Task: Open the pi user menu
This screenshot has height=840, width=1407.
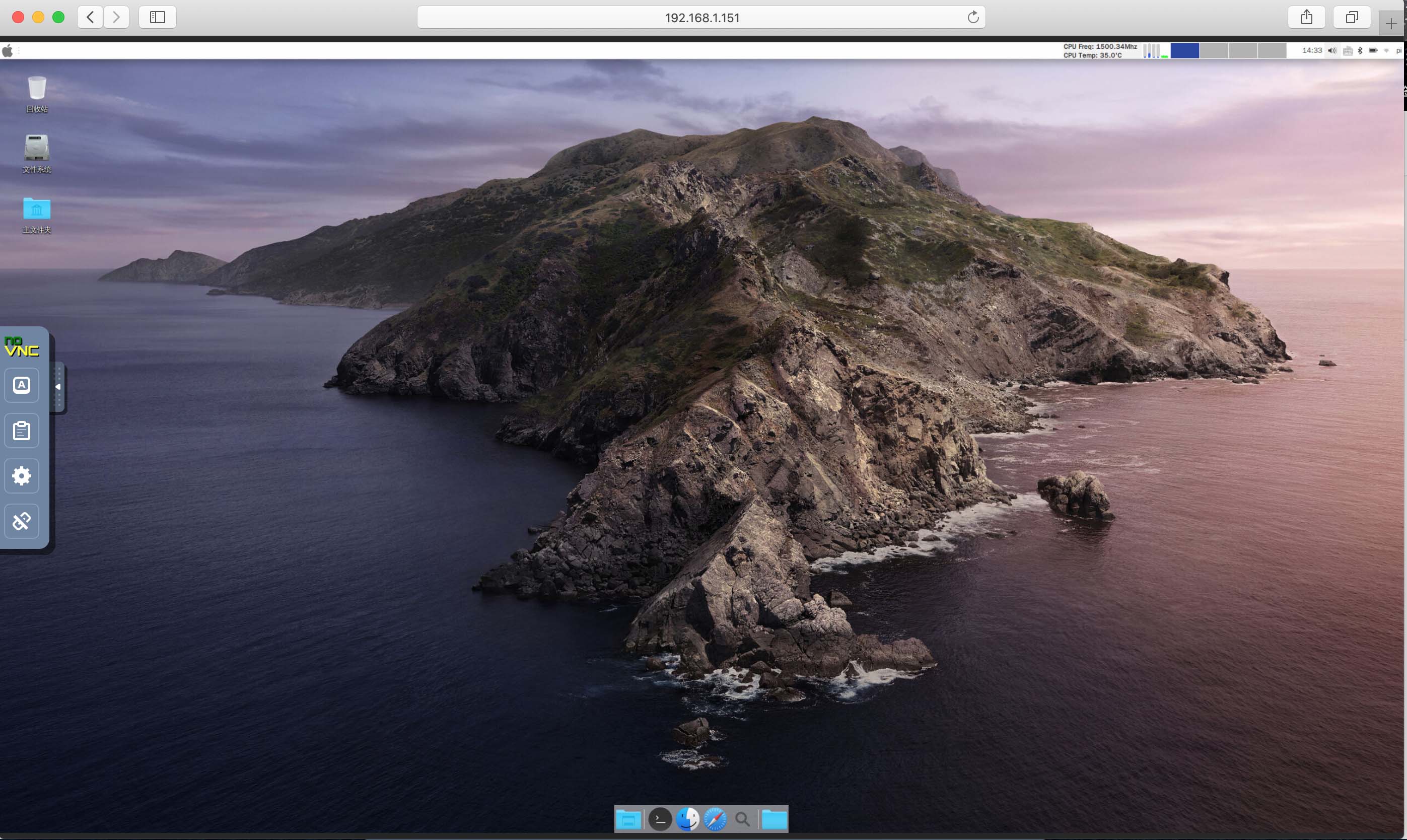Action: pos(1398,51)
